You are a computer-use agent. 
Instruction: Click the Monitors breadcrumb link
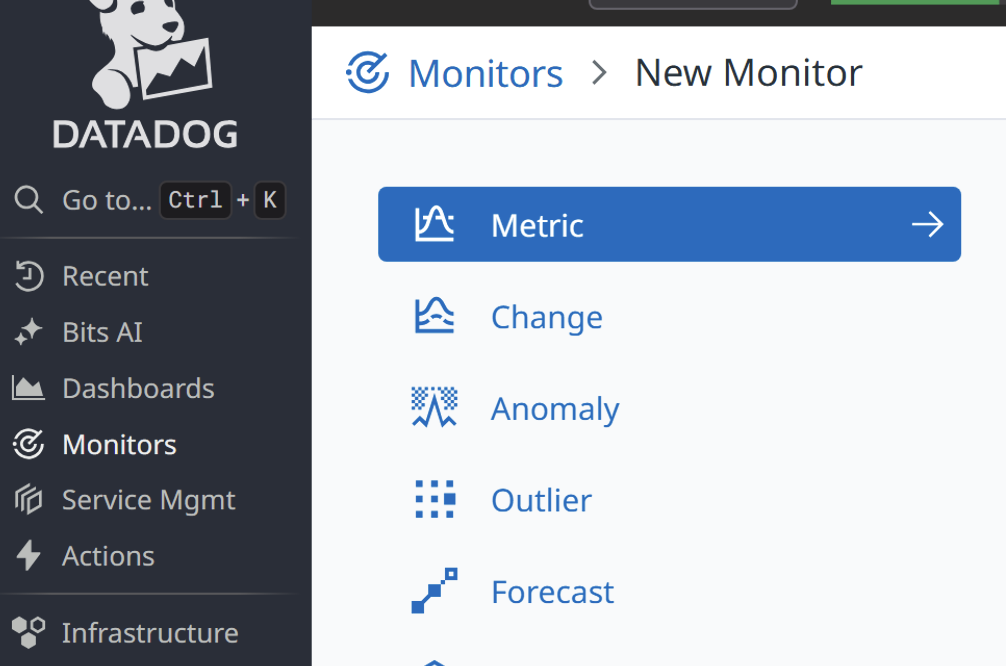(x=486, y=73)
